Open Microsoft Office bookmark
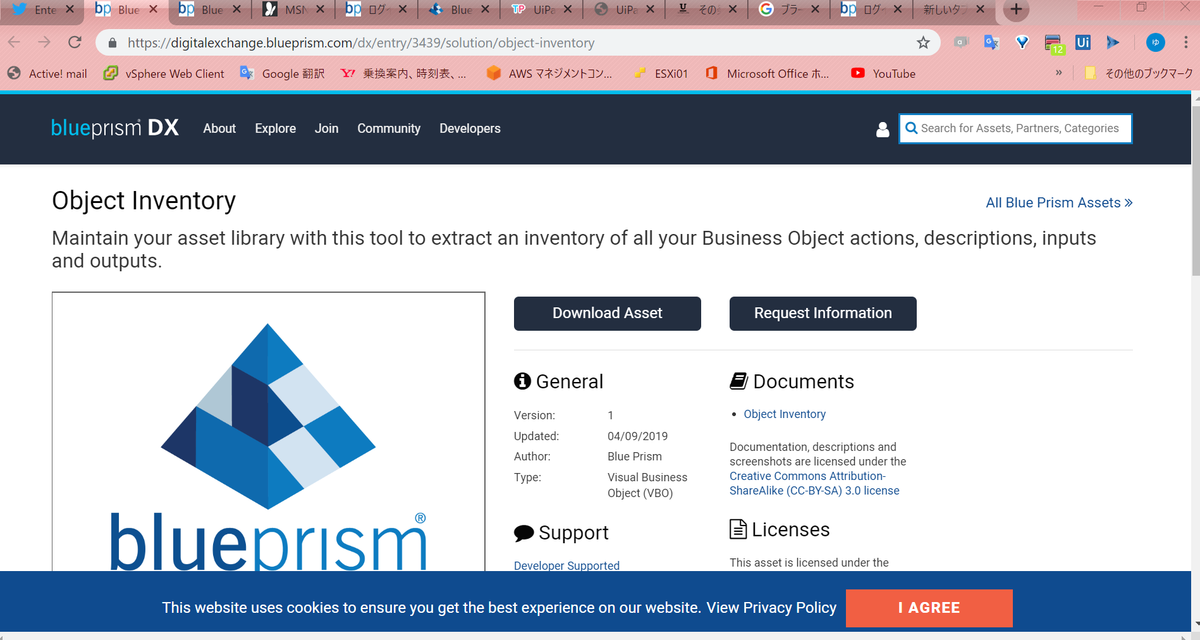1200x640 pixels. coord(767,73)
